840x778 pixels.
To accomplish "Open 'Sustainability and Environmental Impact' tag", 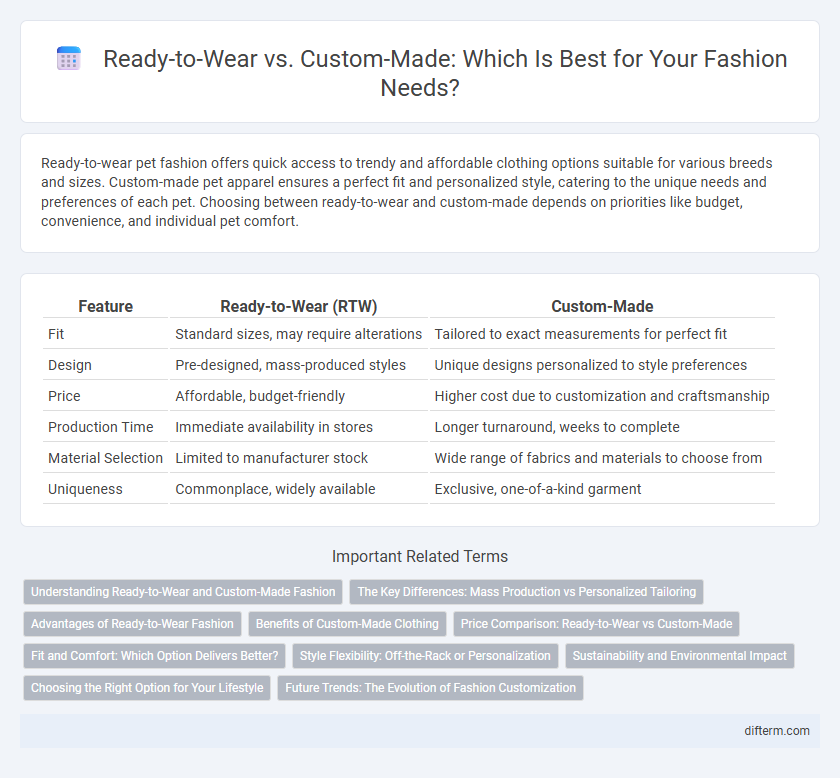I will 680,656.
